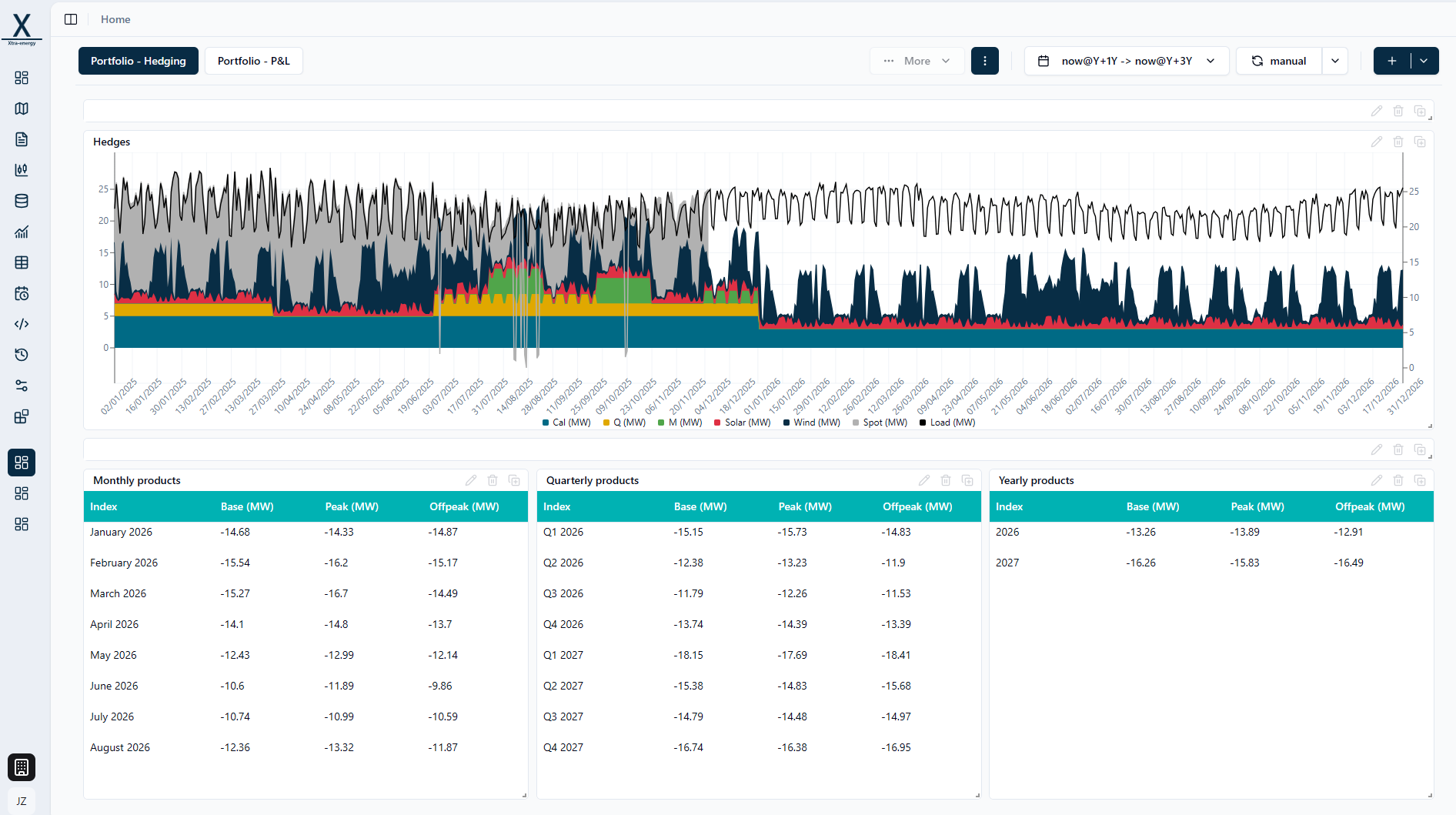The height and width of the screenshot is (815, 1456).
Task: Open the date range now@Y+1Y dropdown
Action: pos(1126,61)
